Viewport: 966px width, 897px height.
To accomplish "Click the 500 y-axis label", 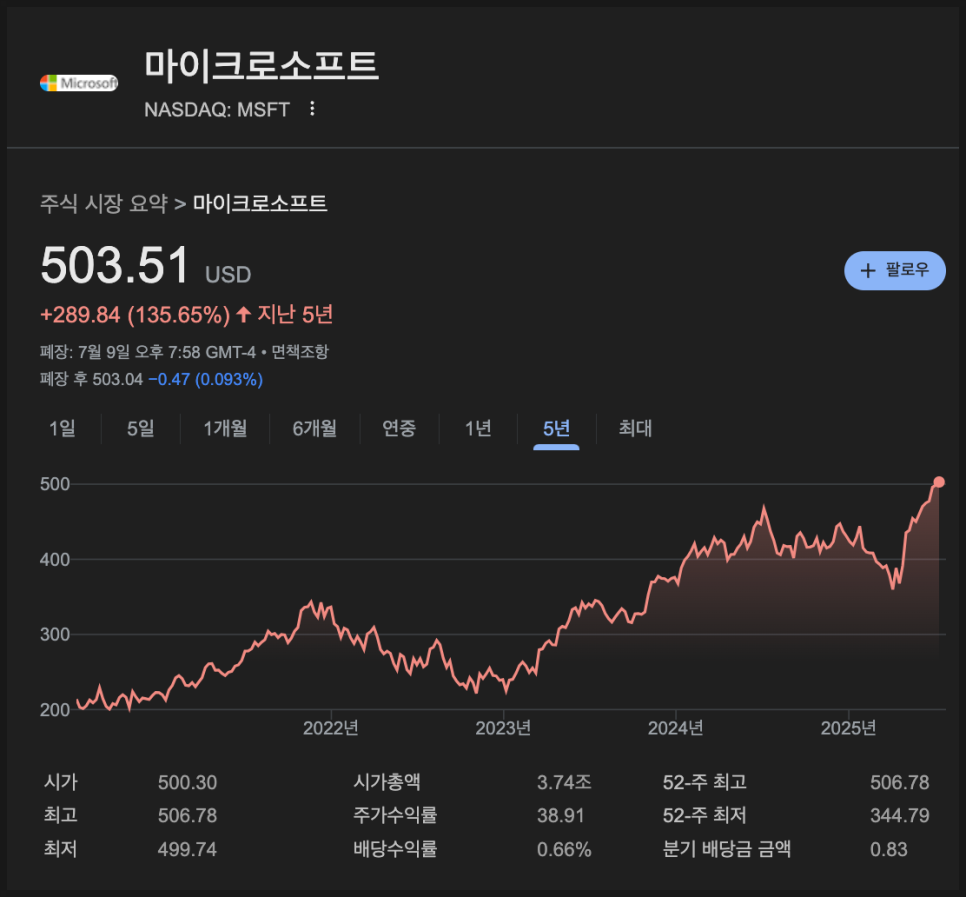I will [x=55, y=484].
